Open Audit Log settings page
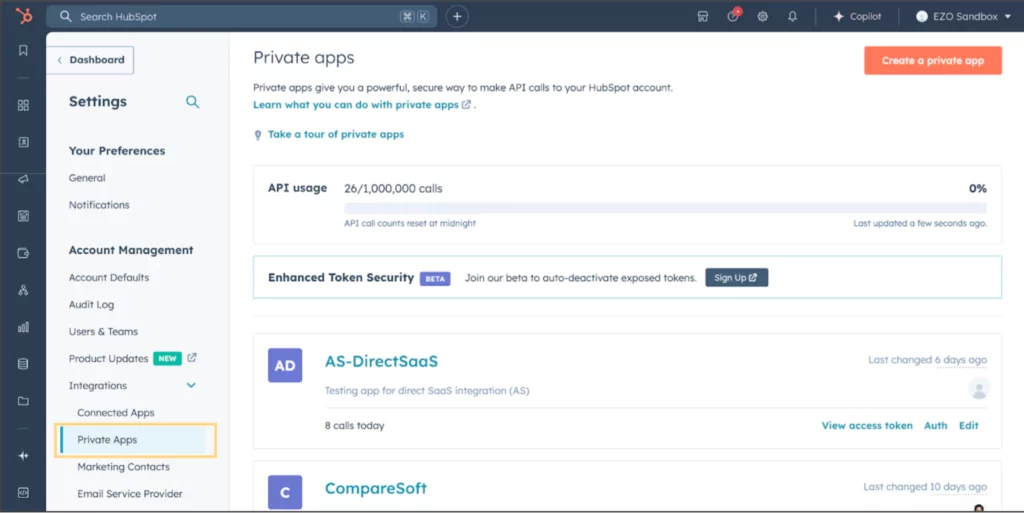Viewport: 1024px width, 513px height. pyautogui.click(x=91, y=305)
